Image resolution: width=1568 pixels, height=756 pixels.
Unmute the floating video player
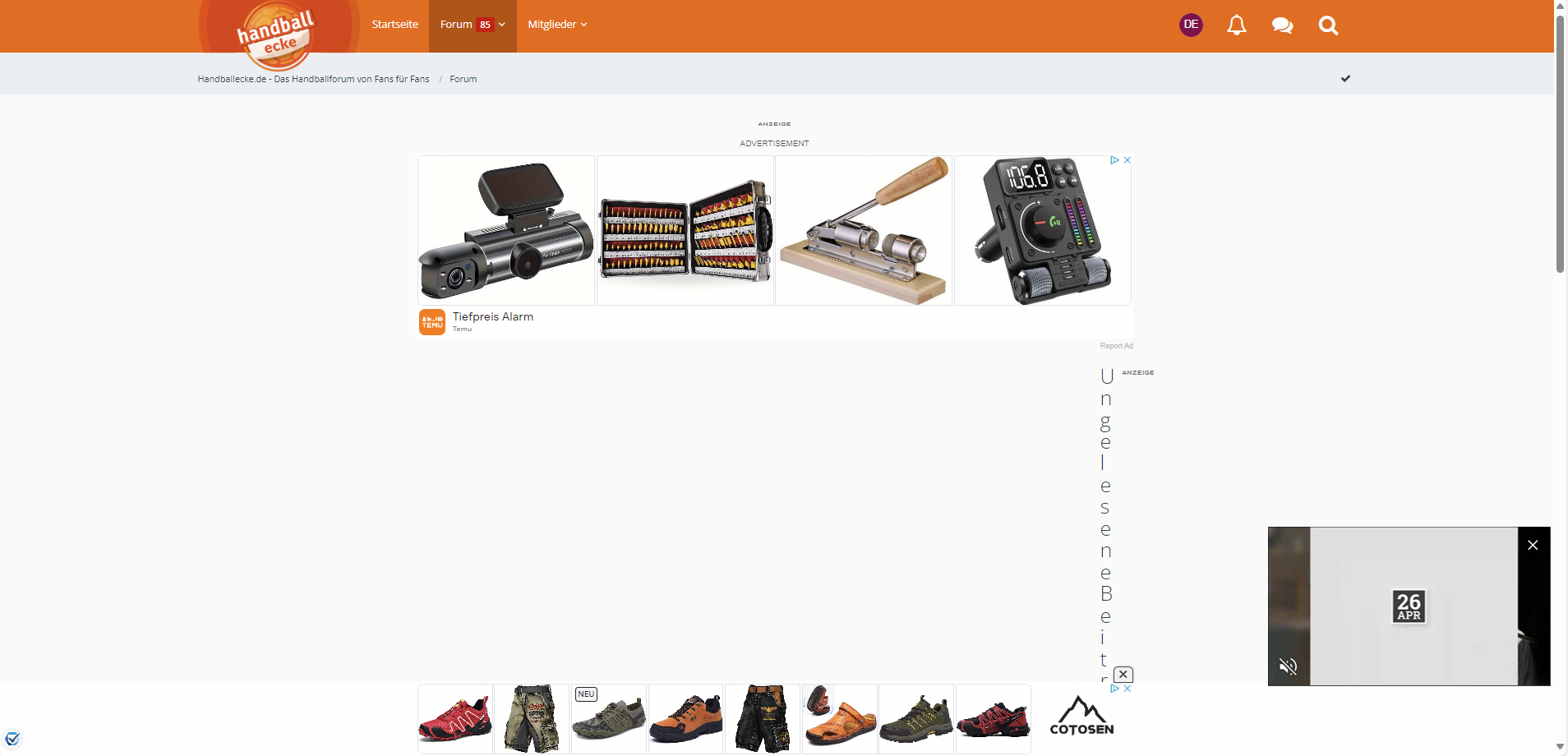(1288, 666)
